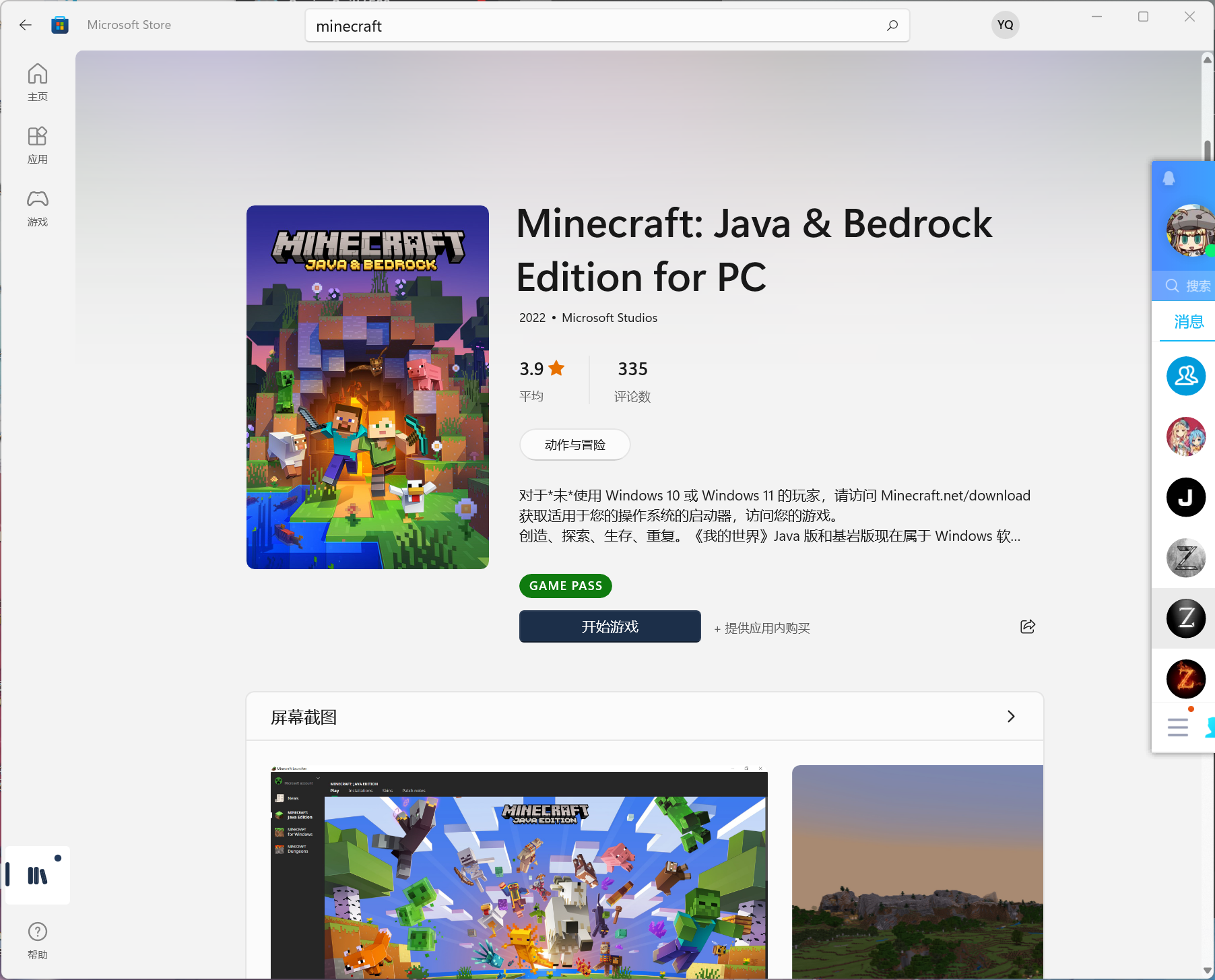Go back with the arrow button
The image size is (1215, 980).
pos(26,25)
